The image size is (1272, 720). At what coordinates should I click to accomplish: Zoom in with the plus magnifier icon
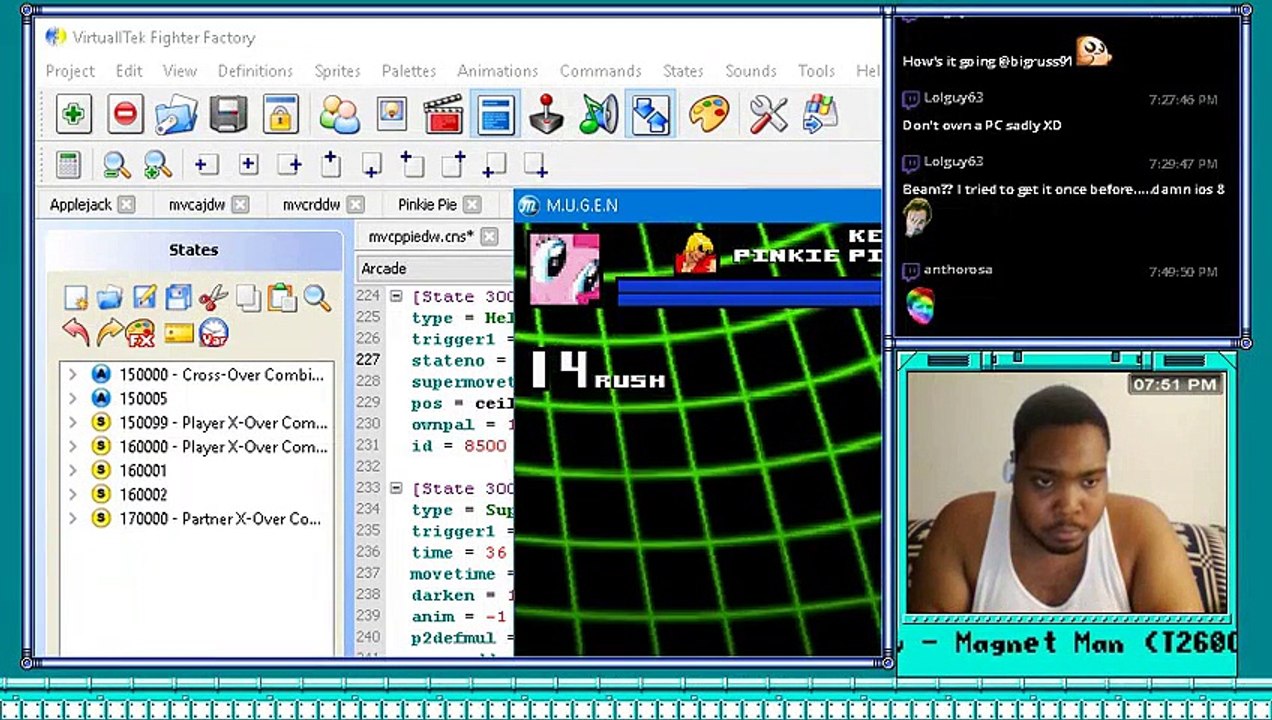tap(157, 165)
